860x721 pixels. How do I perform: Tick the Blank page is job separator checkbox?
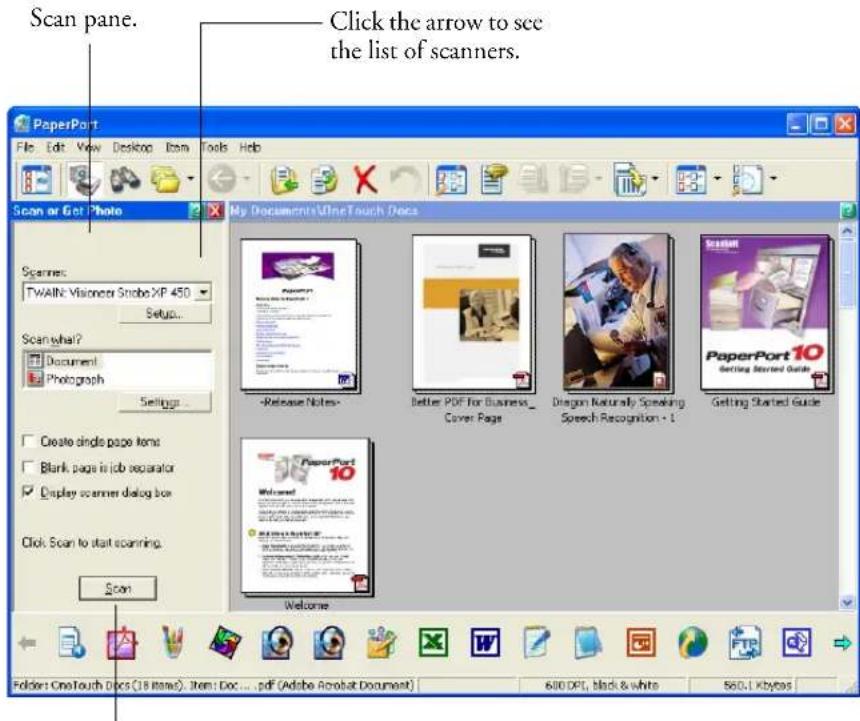[x=28, y=467]
